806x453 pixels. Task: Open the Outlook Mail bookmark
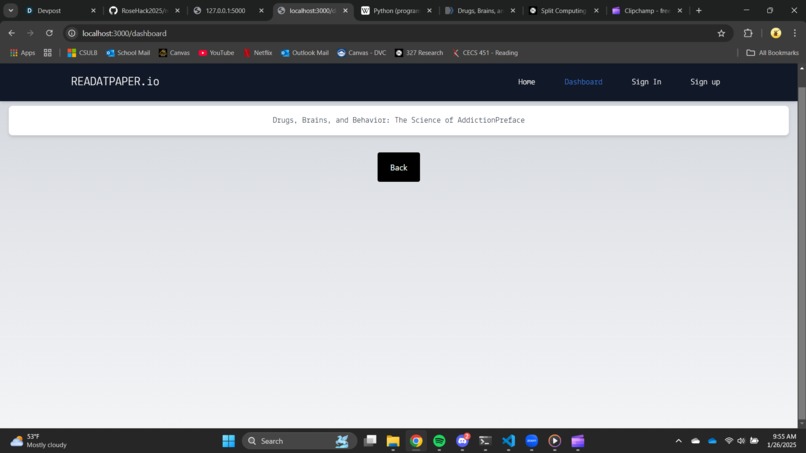(x=305, y=52)
